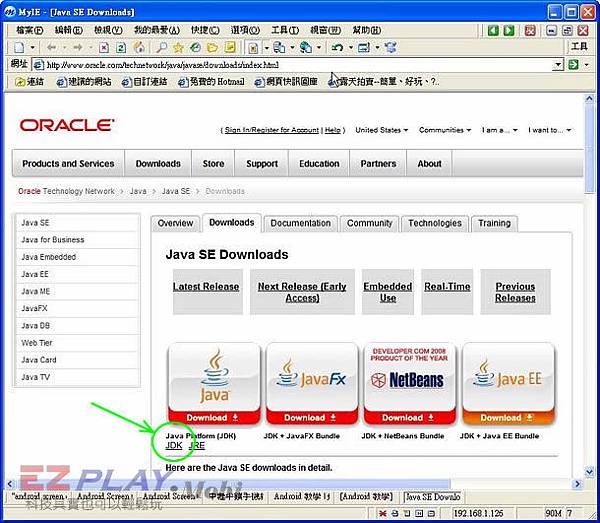The width and height of the screenshot is (600, 523).
Task: Click the Forward arrow toolbar icon
Action: [x=78, y=47]
